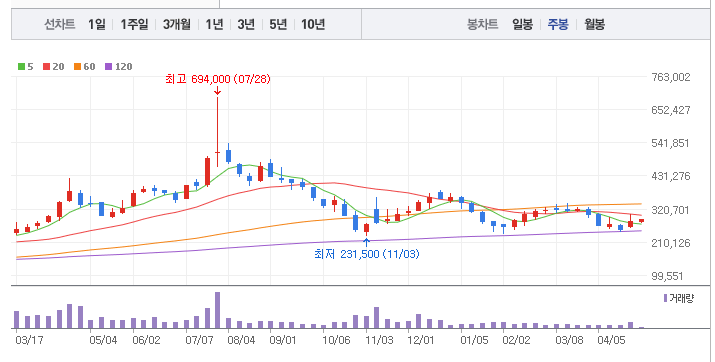Show the 10년 line chart
Image resolution: width=715 pixels, height=362 pixels.
coord(313,24)
